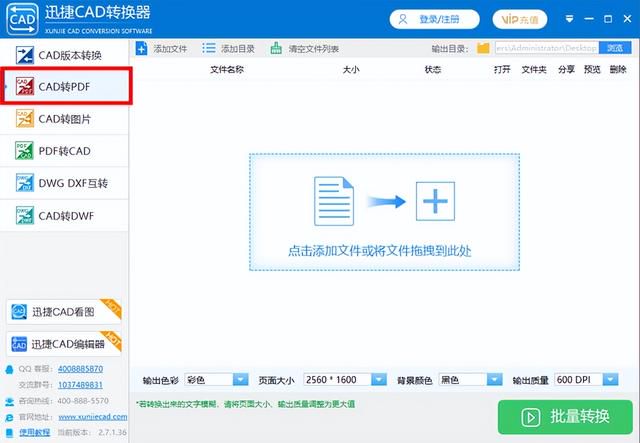Minimize the converter window
Screen dimensions: 640x443
coord(589,19)
